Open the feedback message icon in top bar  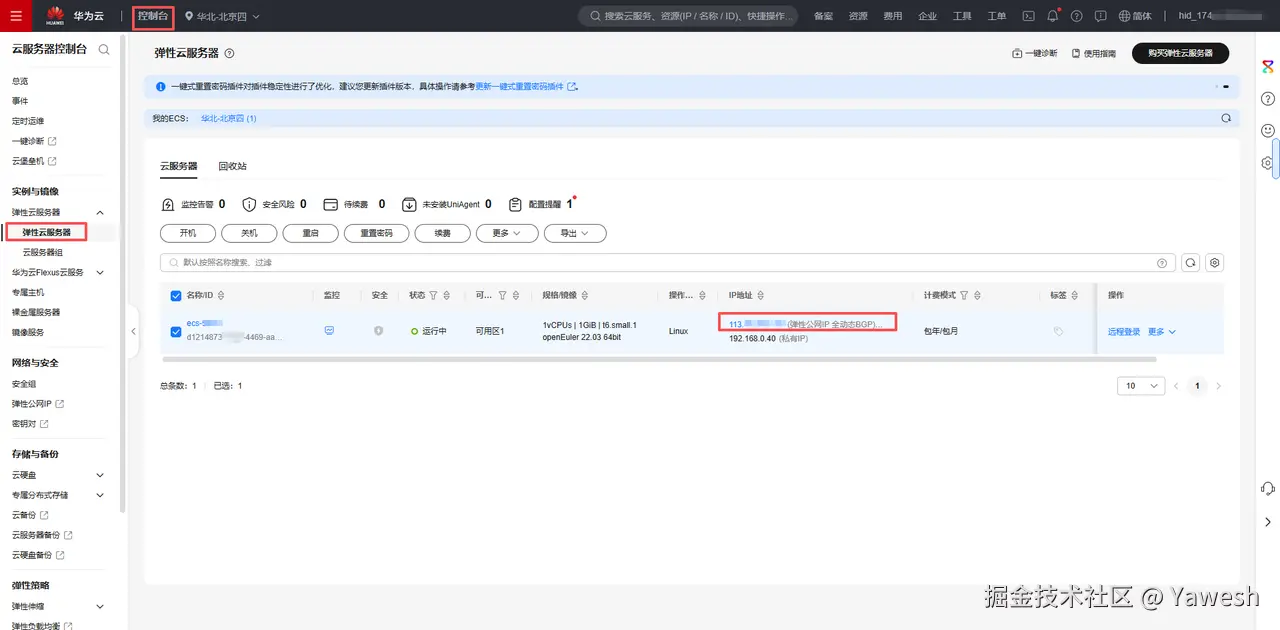[x=1100, y=16]
